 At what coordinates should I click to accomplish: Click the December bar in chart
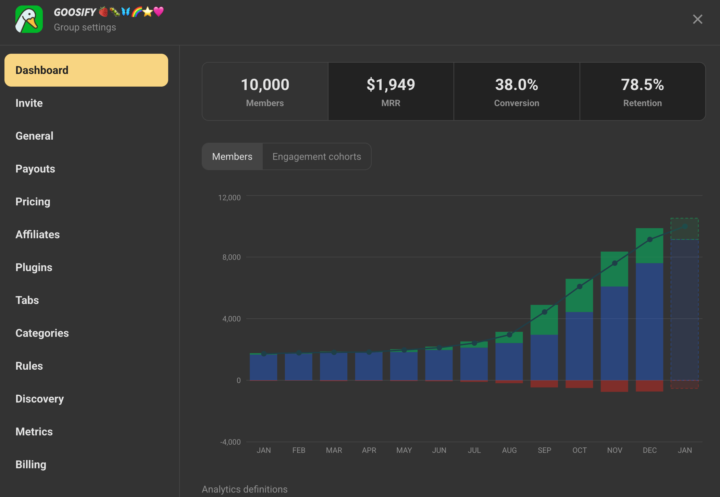[x=649, y=310]
